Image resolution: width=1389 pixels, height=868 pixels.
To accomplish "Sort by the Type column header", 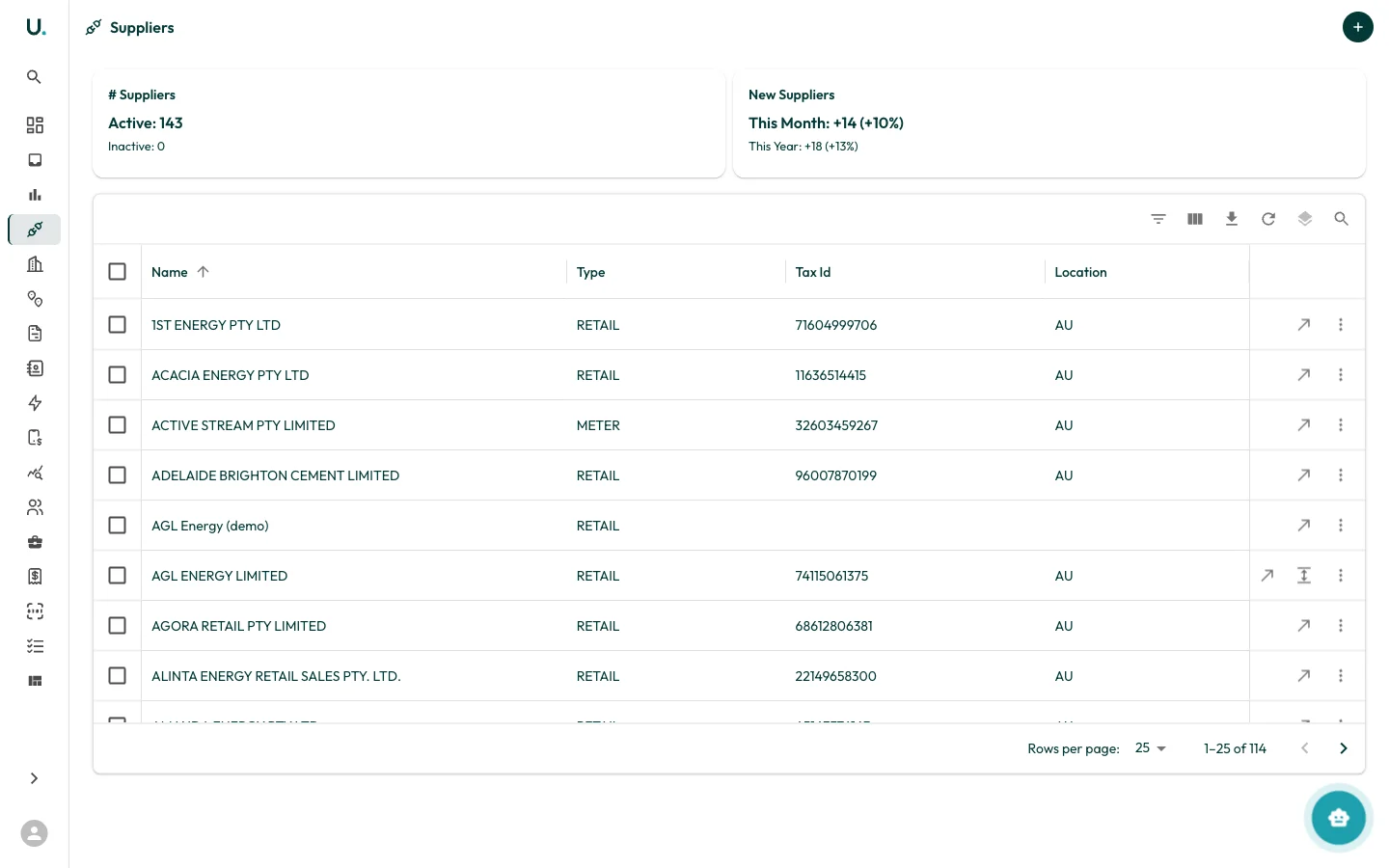I will tap(591, 272).
